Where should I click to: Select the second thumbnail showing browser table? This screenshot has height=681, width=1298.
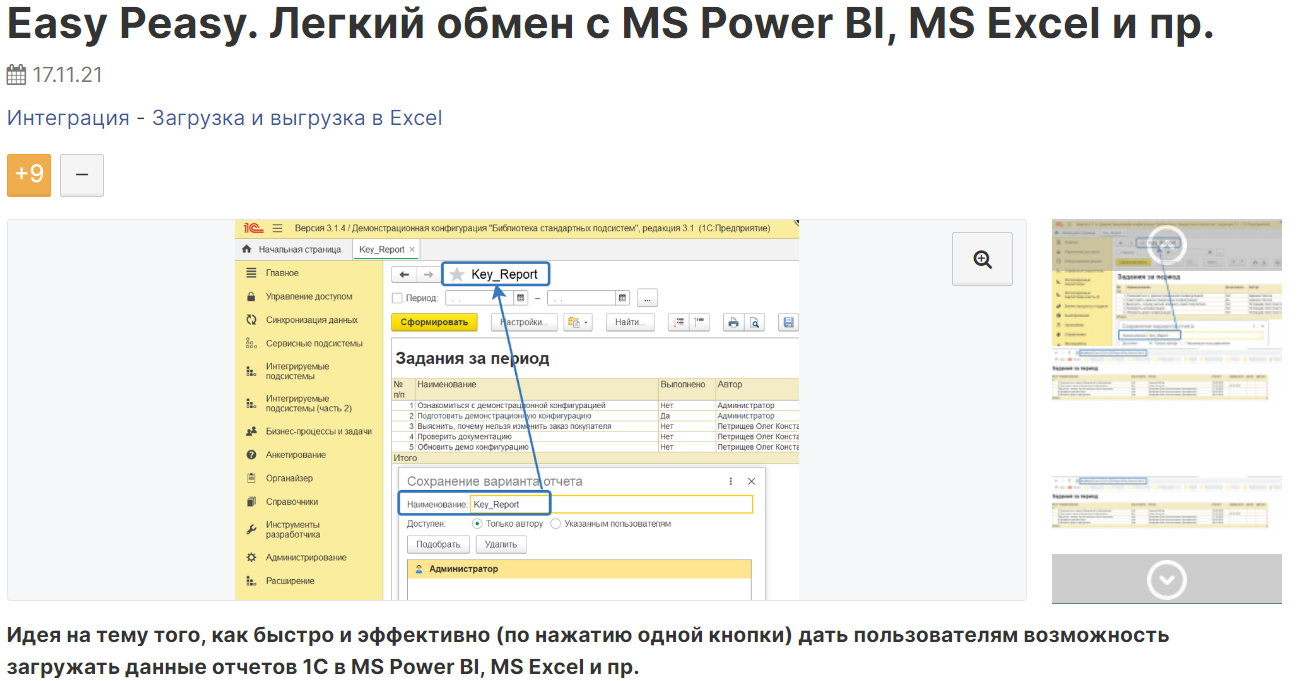click(1166, 374)
